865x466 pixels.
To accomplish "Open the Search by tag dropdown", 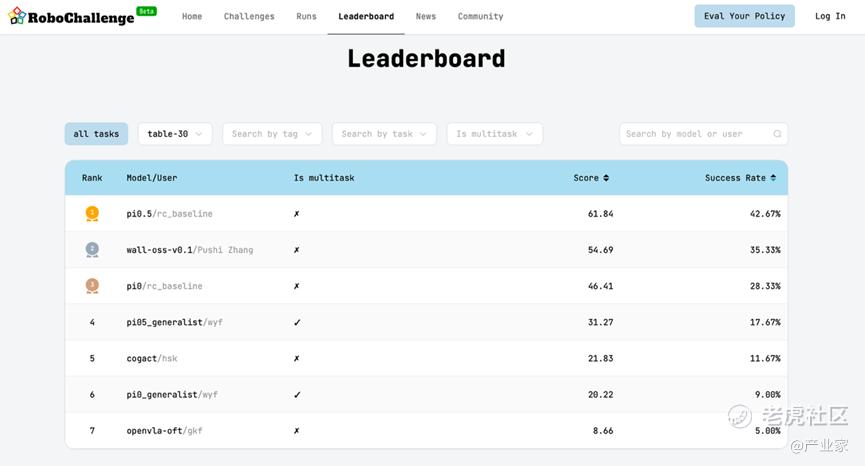I will (272, 133).
